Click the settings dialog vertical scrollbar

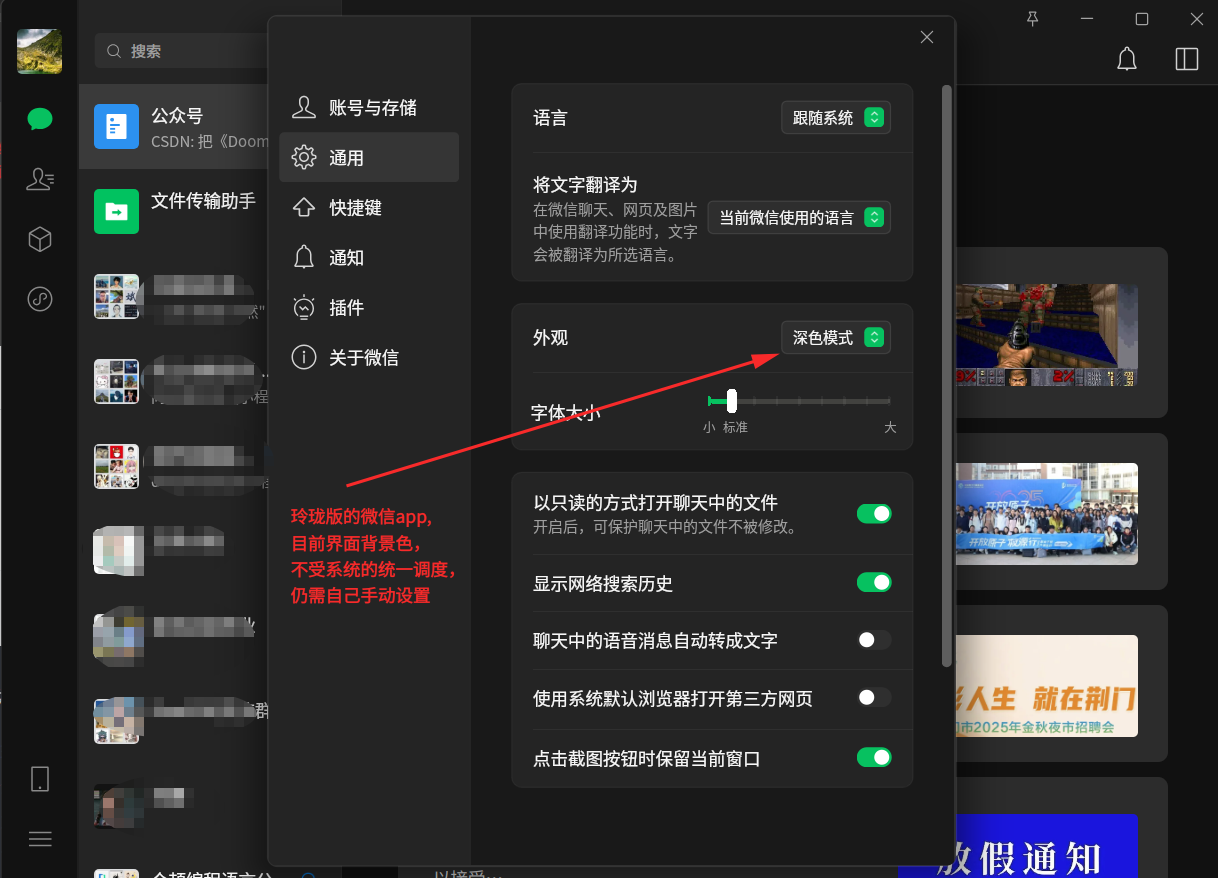(x=946, y=376)
